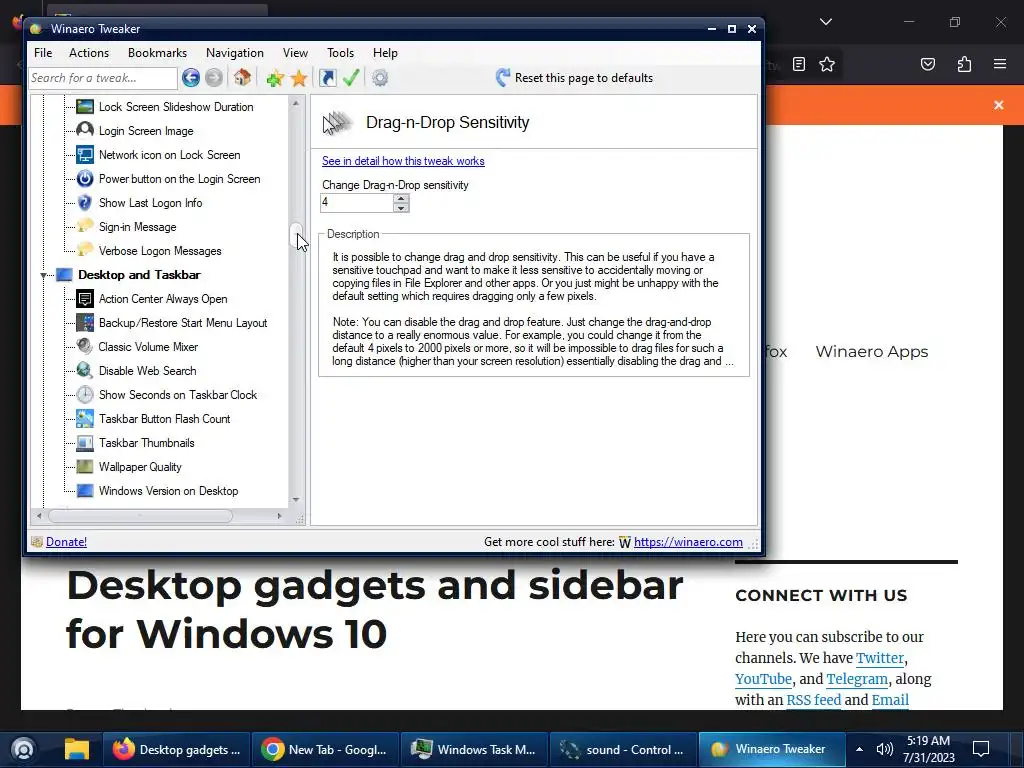Open the Tools menu
The height and width of the screenshot is (768, 1024).
[x=340, y=53]
